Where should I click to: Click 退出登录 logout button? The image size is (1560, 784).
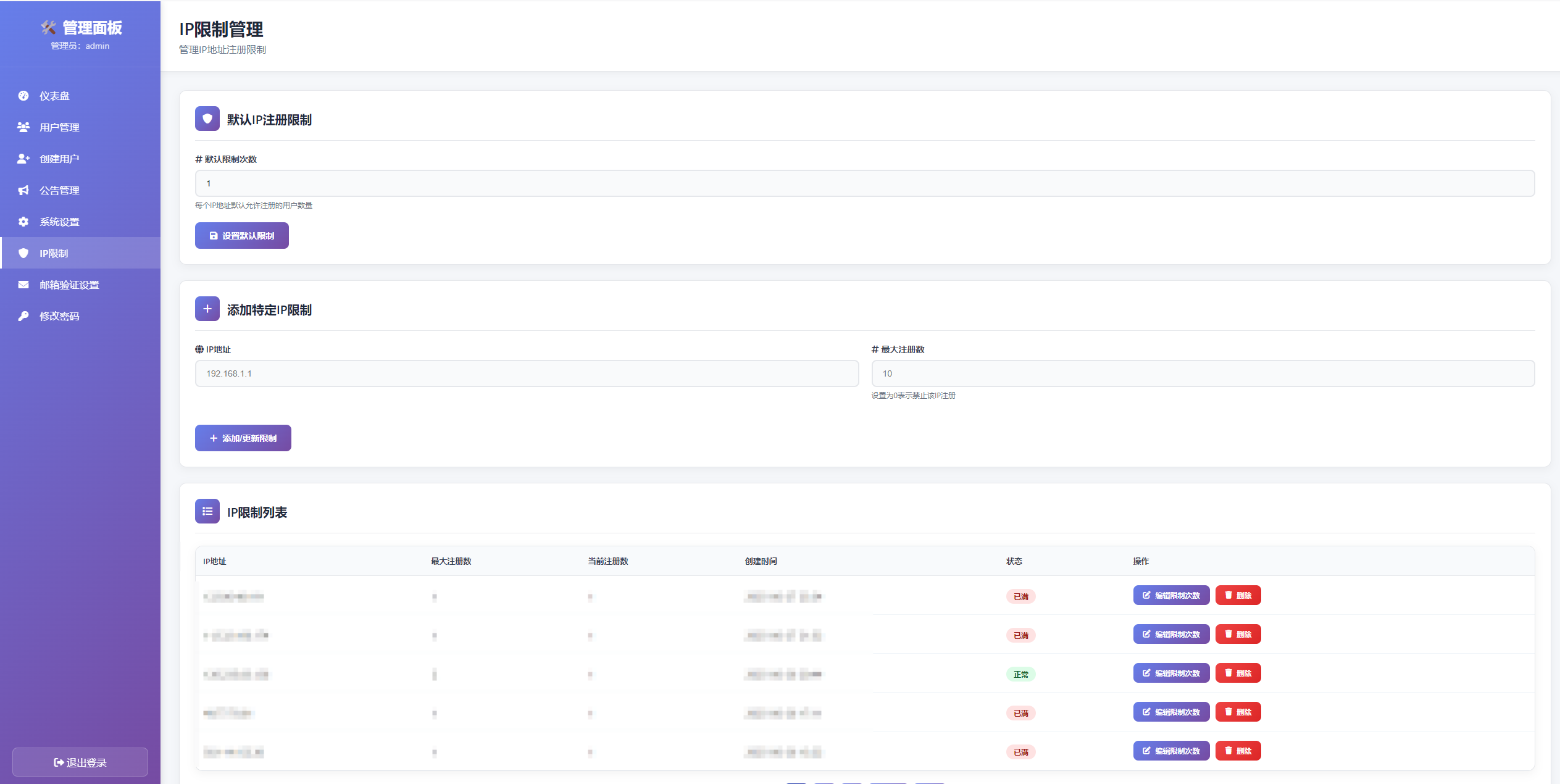click(x=80, y=762)
